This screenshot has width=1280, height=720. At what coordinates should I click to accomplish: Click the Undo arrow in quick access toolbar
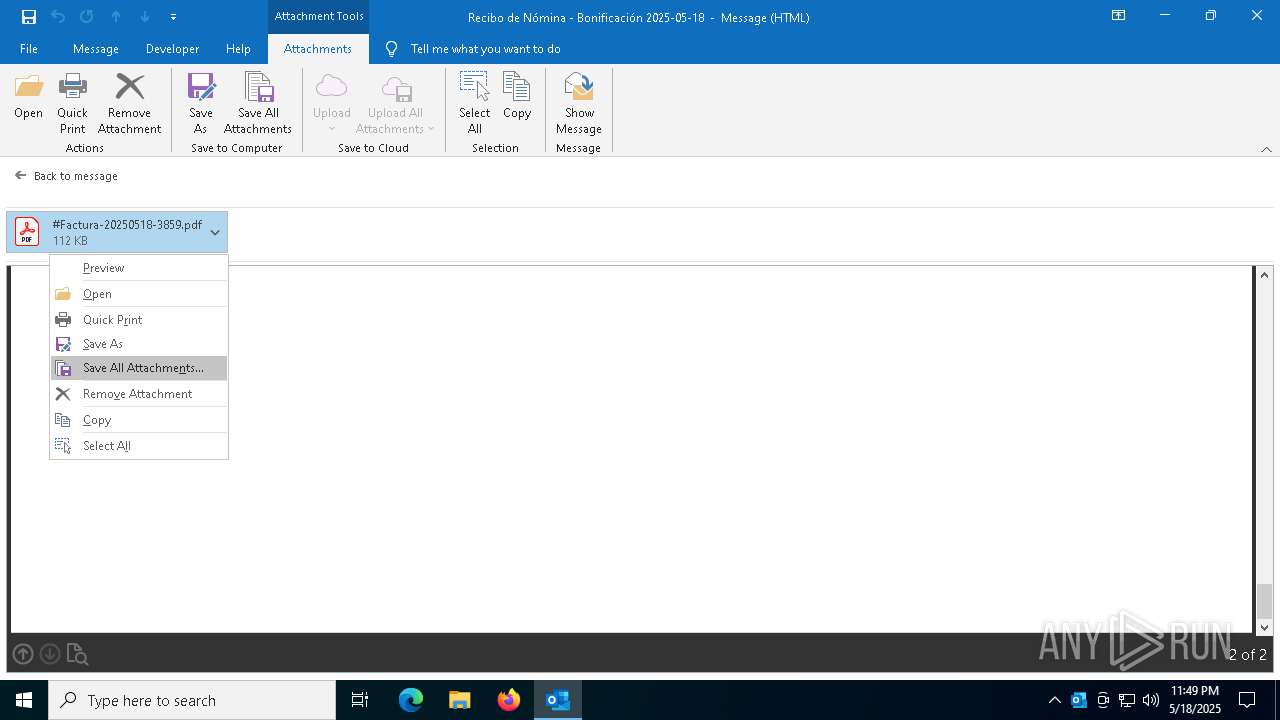[58, 17]
